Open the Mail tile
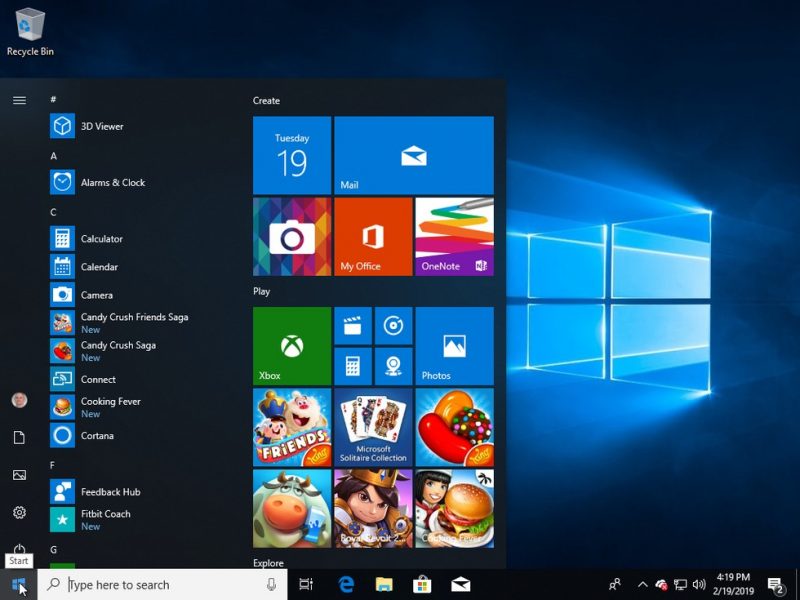 (x=414, y=155)
